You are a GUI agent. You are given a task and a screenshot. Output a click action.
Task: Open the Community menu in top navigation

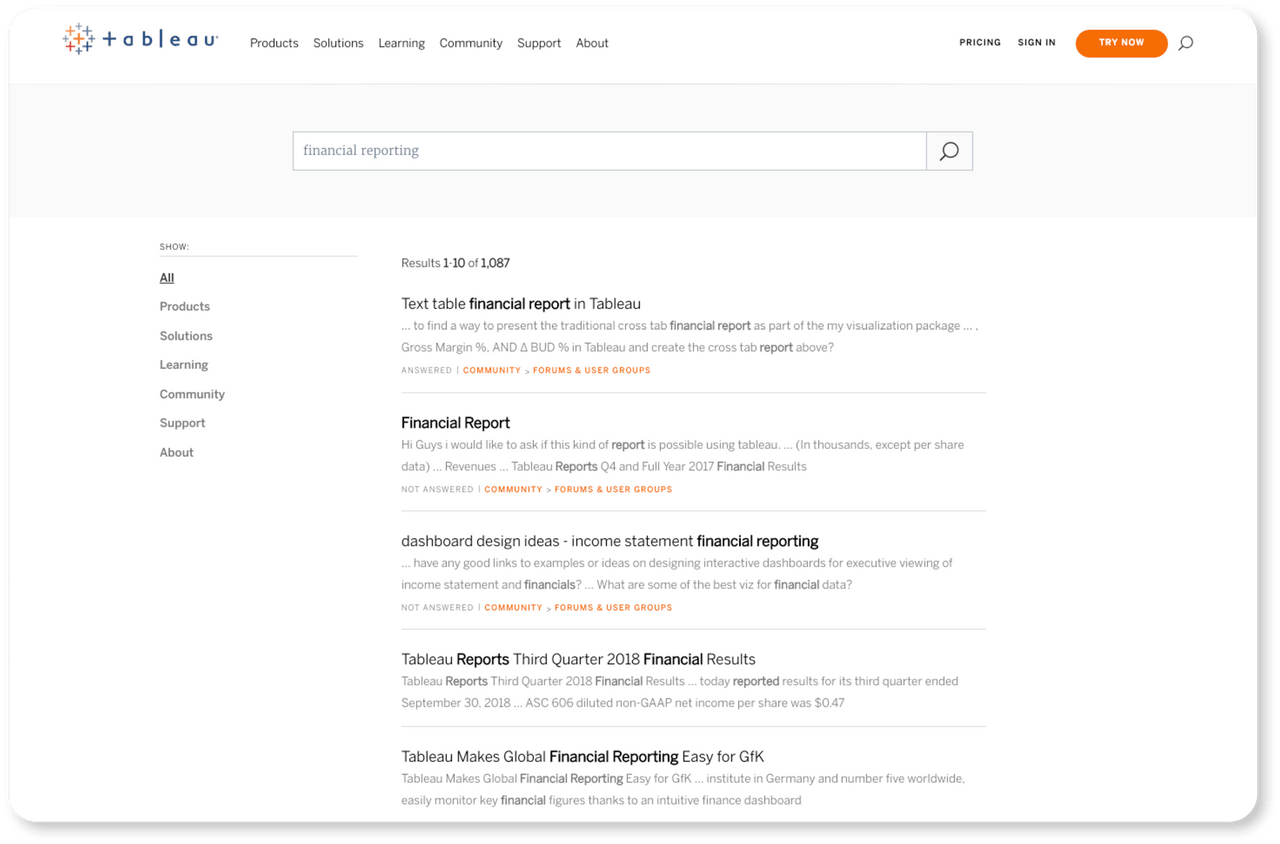coord(470,43)
